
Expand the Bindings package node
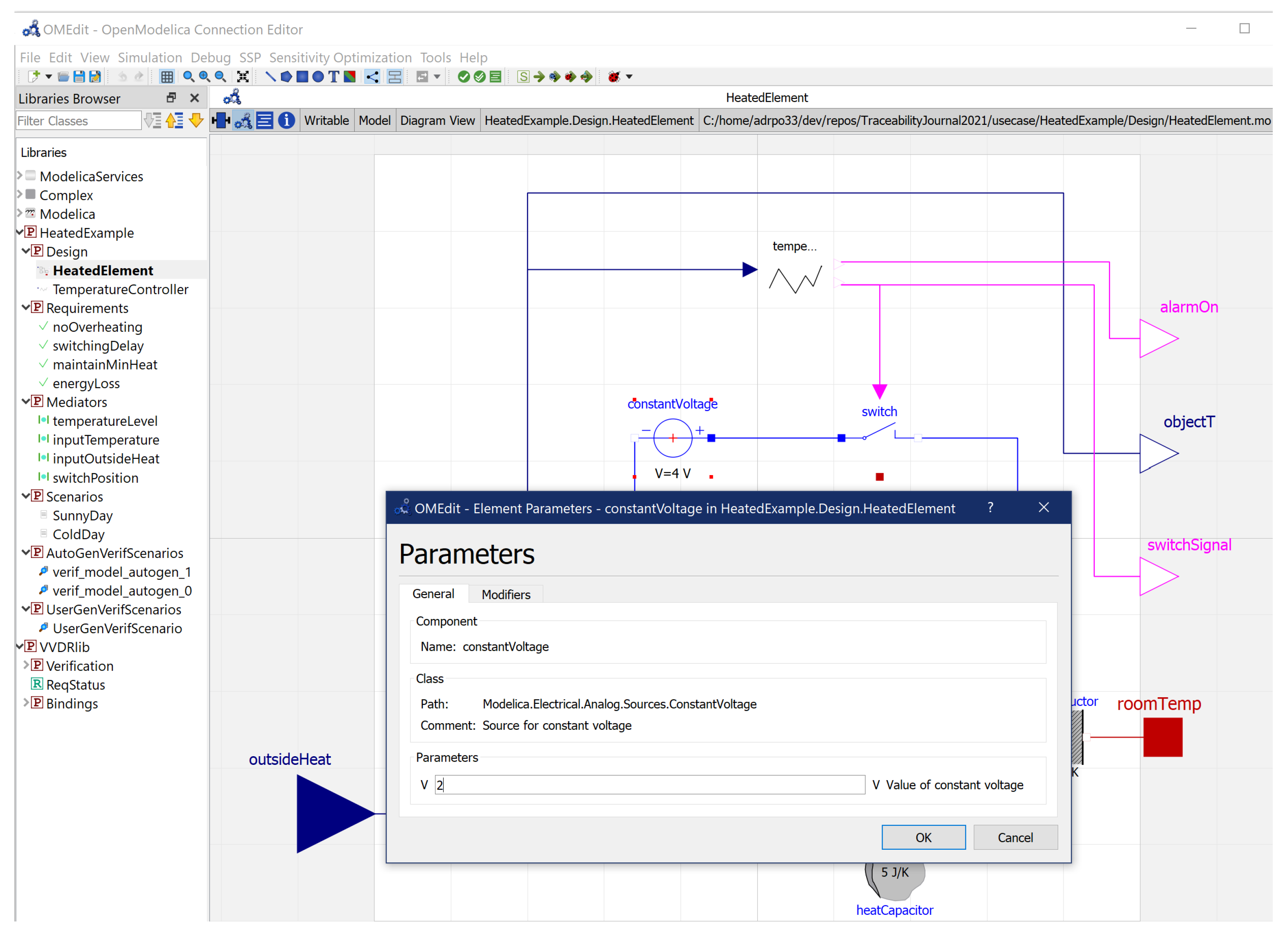[26, 703]
